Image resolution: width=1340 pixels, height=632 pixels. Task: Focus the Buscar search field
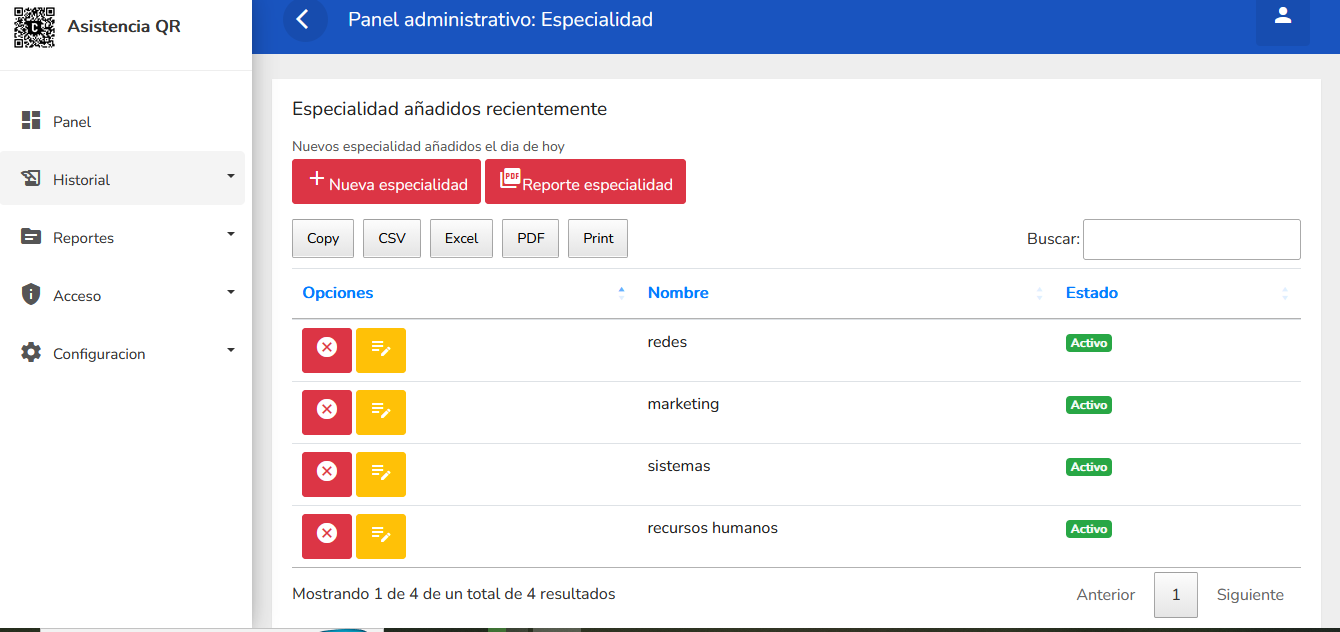click(1191, 240)
